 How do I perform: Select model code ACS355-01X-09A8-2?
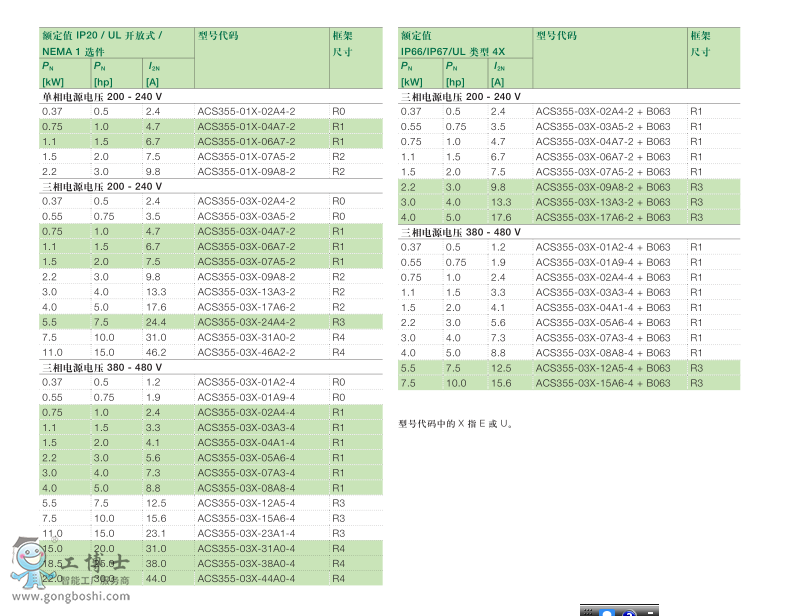tap(246, 172)
